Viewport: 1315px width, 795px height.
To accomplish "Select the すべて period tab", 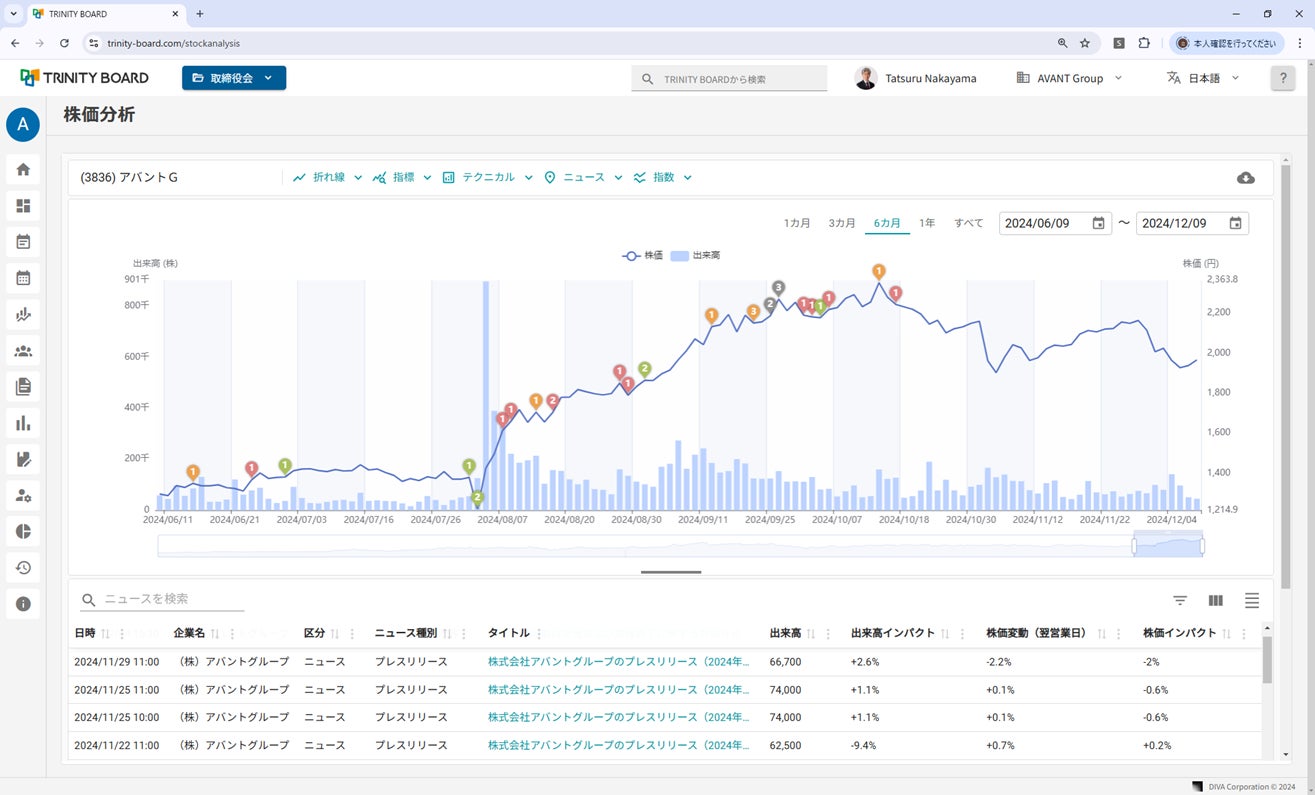I will click(x=968, y=223).
